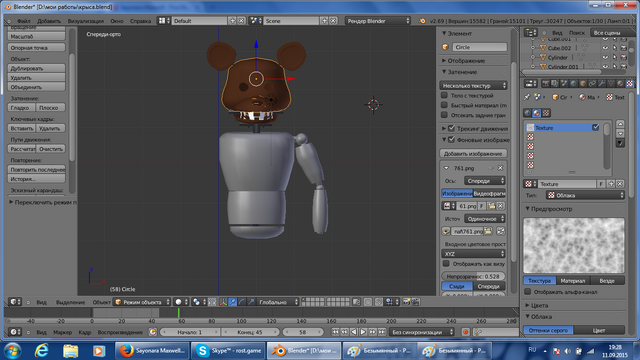Show material textures icon
Screen dimensions: 640x360
pyautogui.click(x=536, y=113)
